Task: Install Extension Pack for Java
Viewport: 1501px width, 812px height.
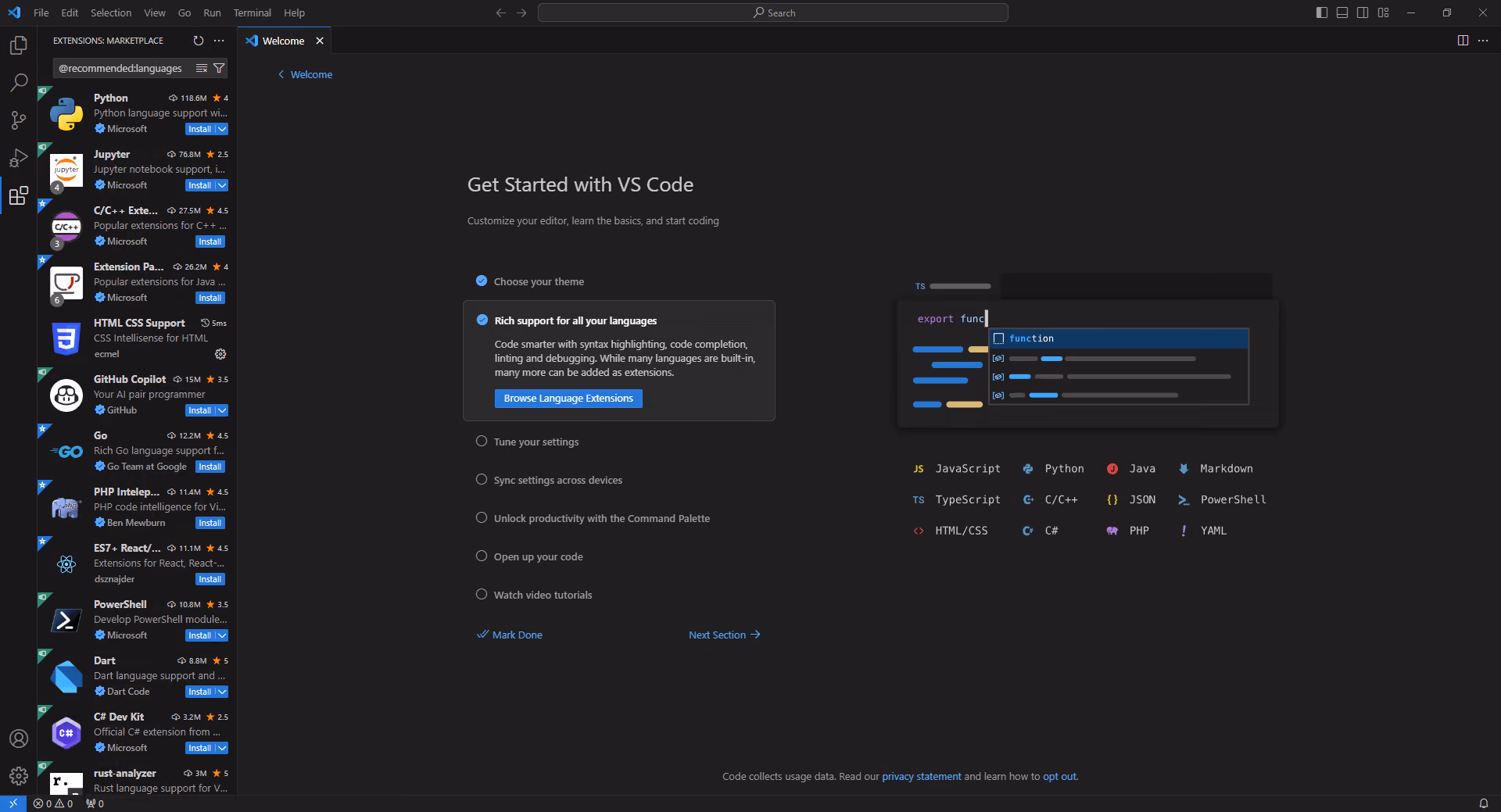Action: (210, 298)
